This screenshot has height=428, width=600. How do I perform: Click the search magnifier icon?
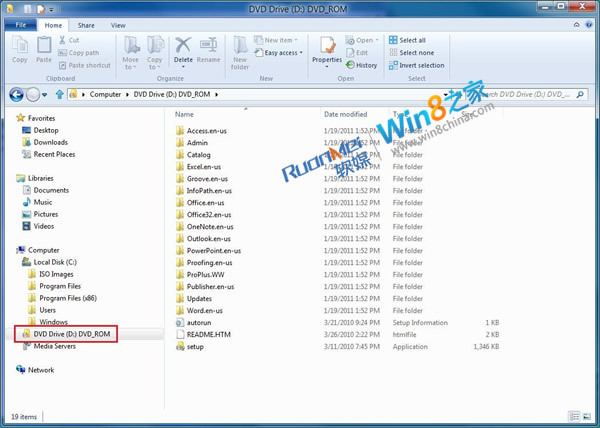click(580, 94)
